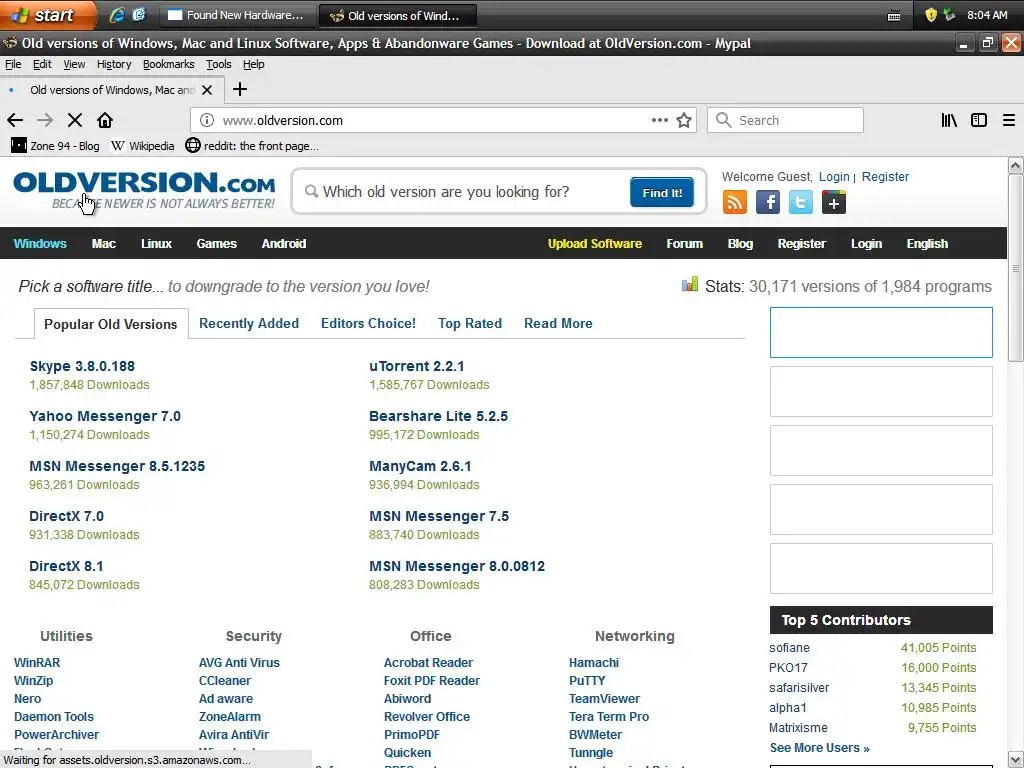Open the Forum link in nav bar
1024x768 pixels.
click(684, 244)
